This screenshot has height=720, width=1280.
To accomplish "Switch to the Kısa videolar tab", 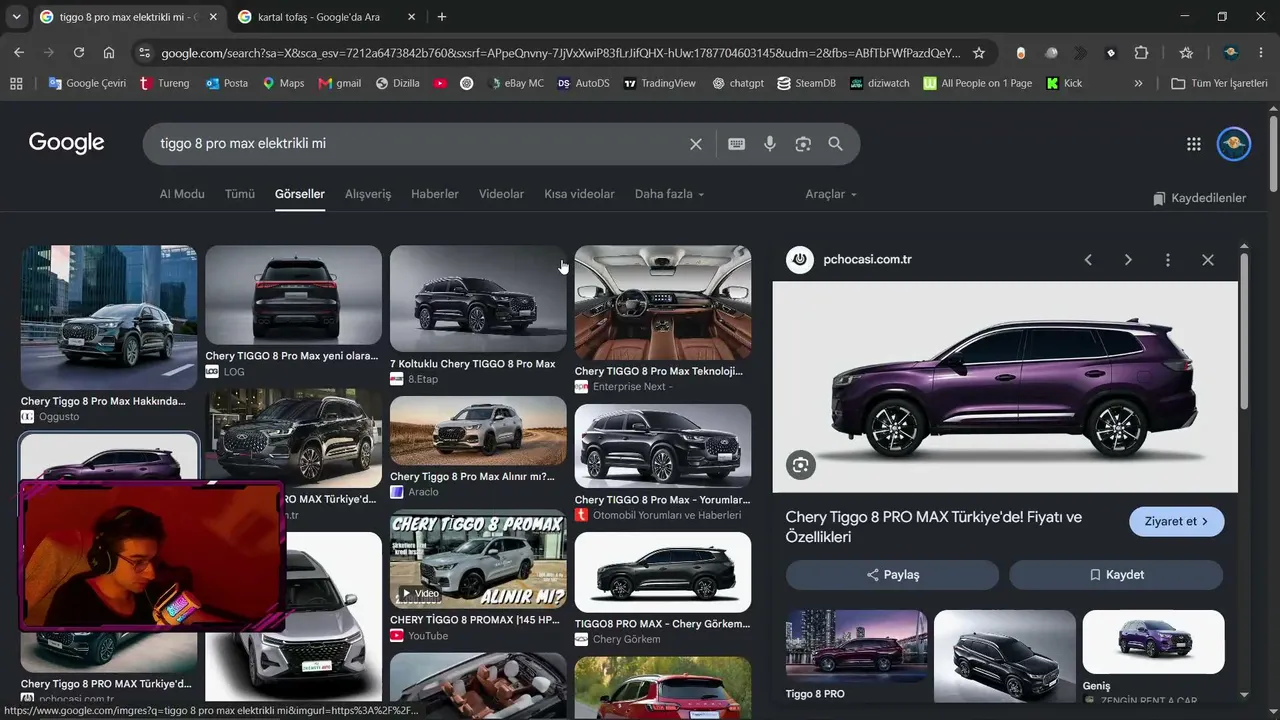I will point(579,194).
